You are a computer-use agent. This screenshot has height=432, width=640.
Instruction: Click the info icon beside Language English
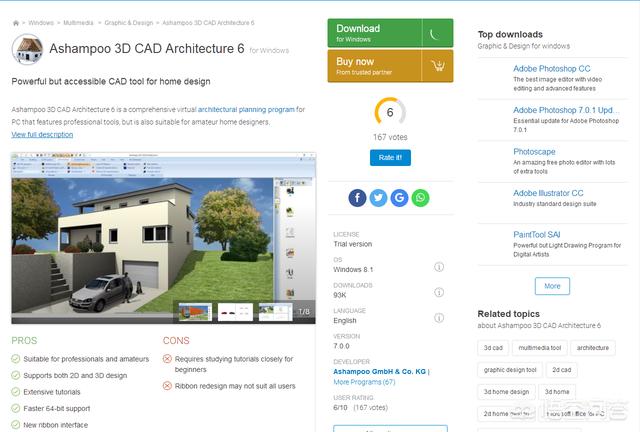pos(439,318)
